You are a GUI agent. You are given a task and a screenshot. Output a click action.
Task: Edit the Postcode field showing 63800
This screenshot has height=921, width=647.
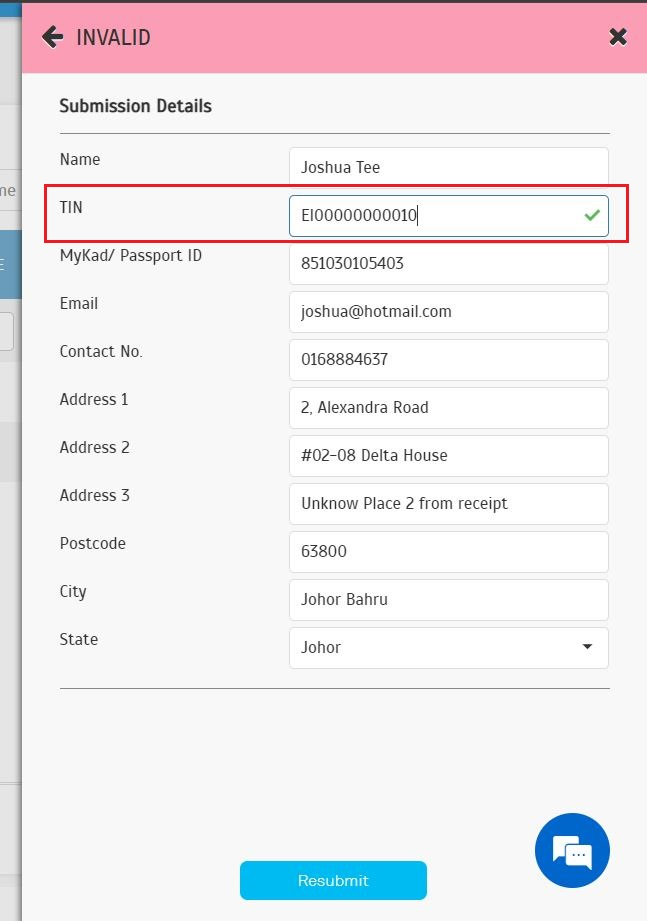448,551
